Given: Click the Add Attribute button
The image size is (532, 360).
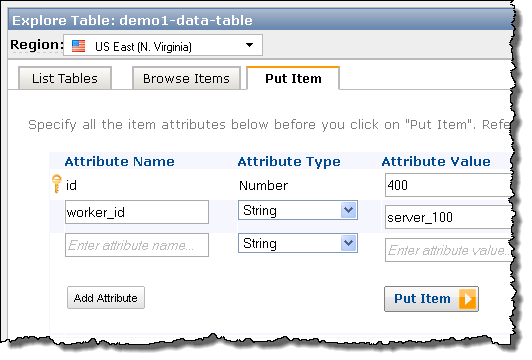Looking at the screenshot, I should pos(106,298).
